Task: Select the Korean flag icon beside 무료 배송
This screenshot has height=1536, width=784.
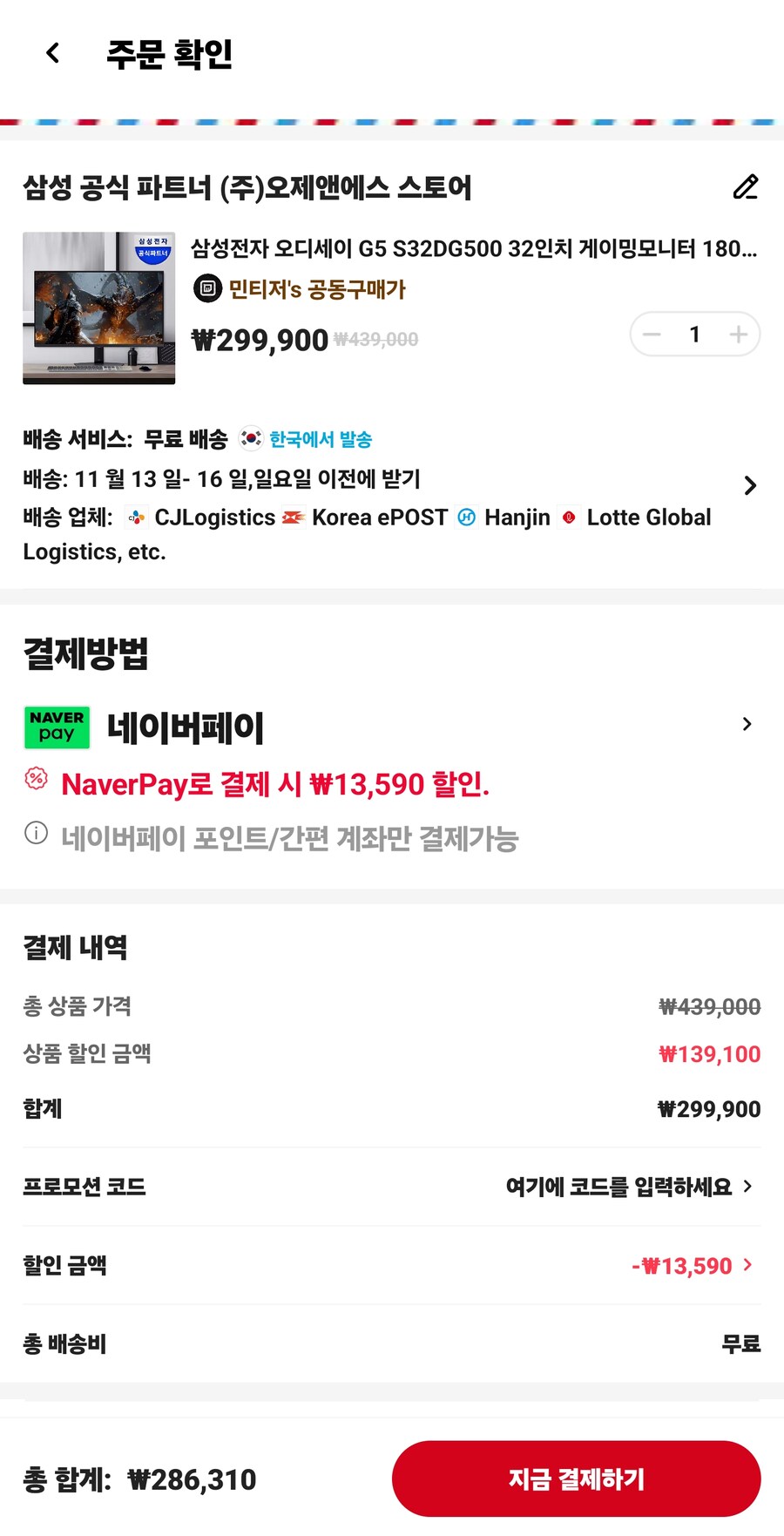Action: (251, 439)
